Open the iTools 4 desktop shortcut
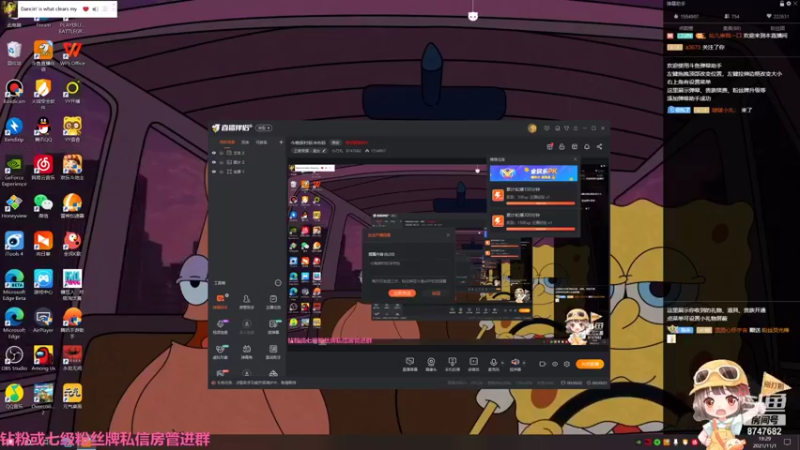The image size is (800, 450). [14, 244]
